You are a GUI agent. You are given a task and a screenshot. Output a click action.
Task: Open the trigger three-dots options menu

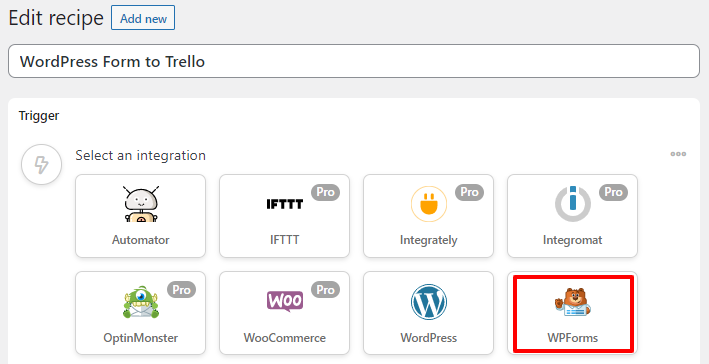click(x=678, y=154)
